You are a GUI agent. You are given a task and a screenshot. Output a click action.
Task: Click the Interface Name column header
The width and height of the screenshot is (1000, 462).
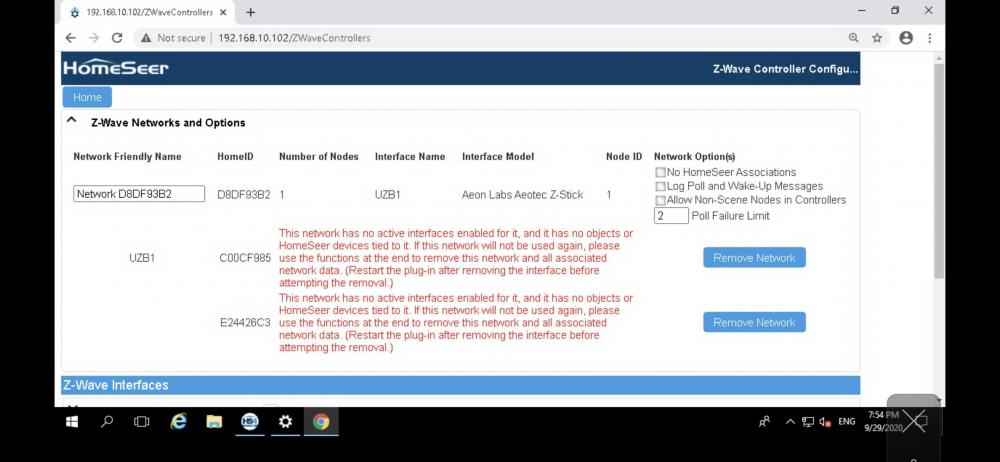410,156
